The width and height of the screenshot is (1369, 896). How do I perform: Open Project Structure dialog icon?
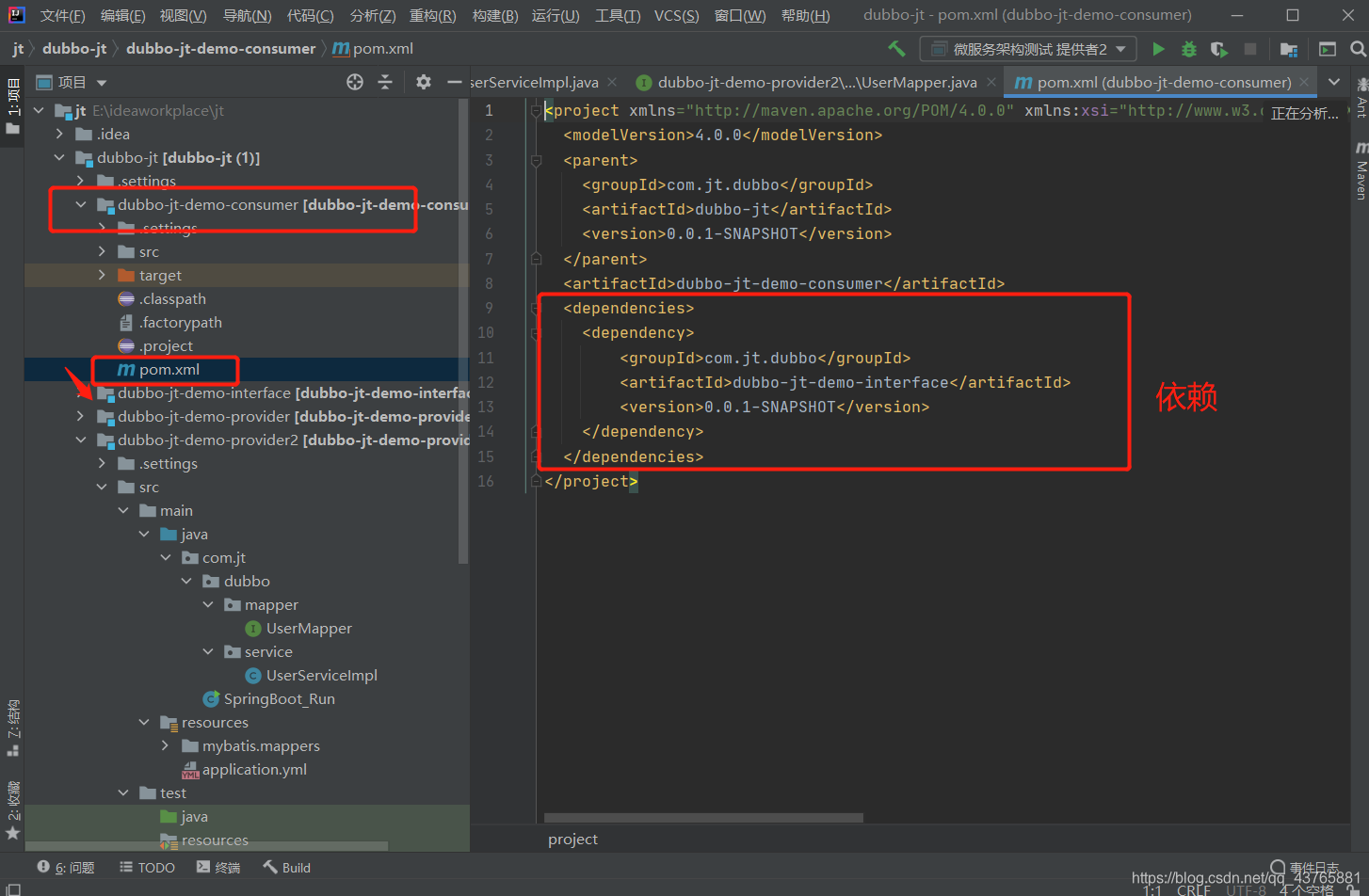(x=1289, y=49)
